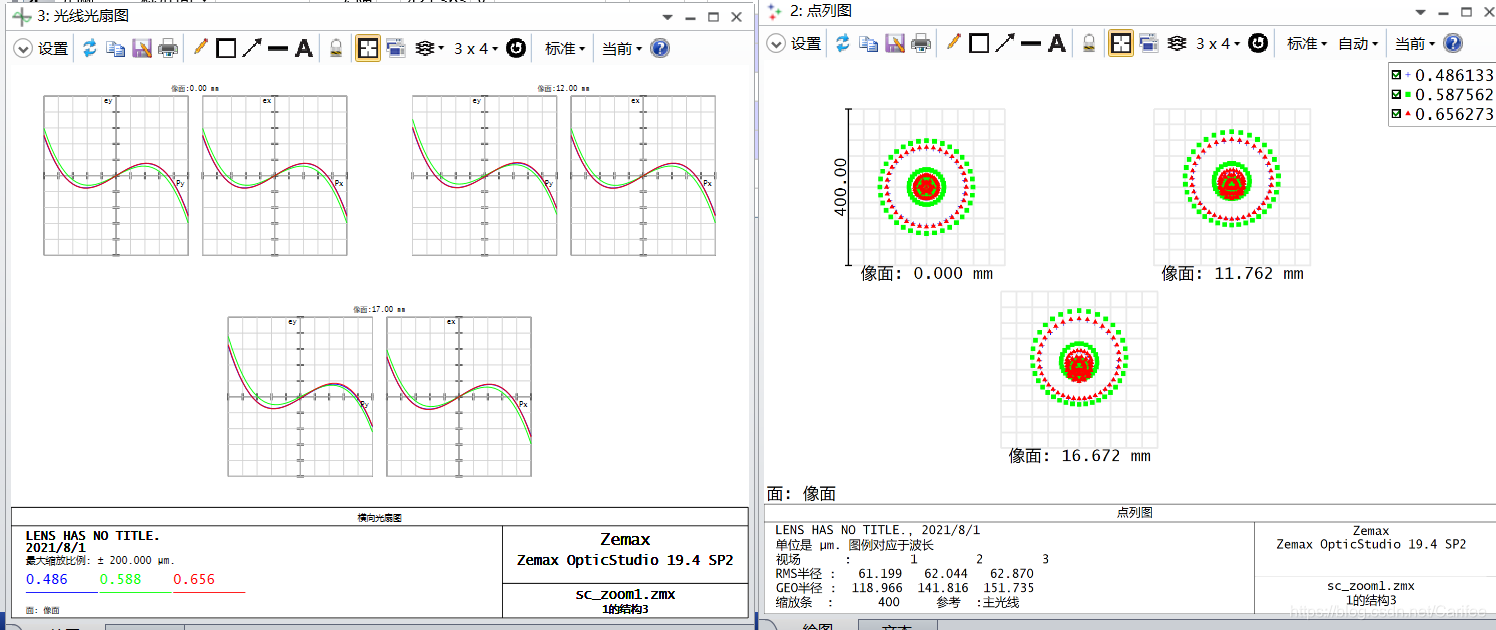Expand settings chevron in ray fan window

coord(23,48)
